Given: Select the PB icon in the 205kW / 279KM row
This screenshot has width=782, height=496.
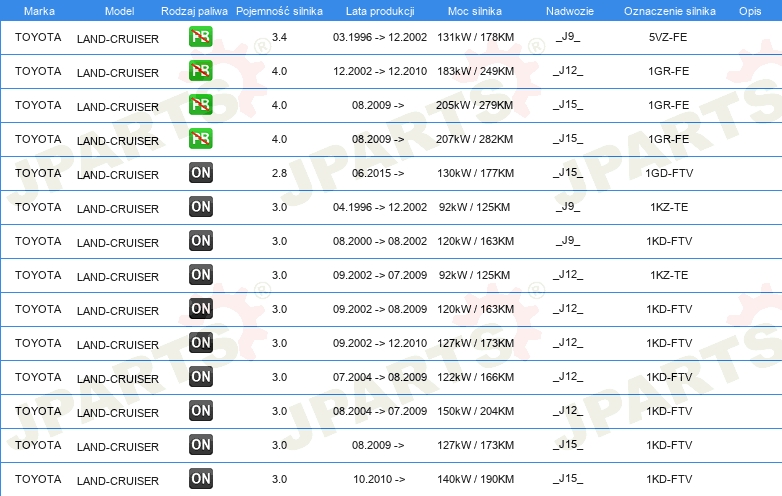Looking at the screenshot, I should pyautogui.click(x=201, y=106).
